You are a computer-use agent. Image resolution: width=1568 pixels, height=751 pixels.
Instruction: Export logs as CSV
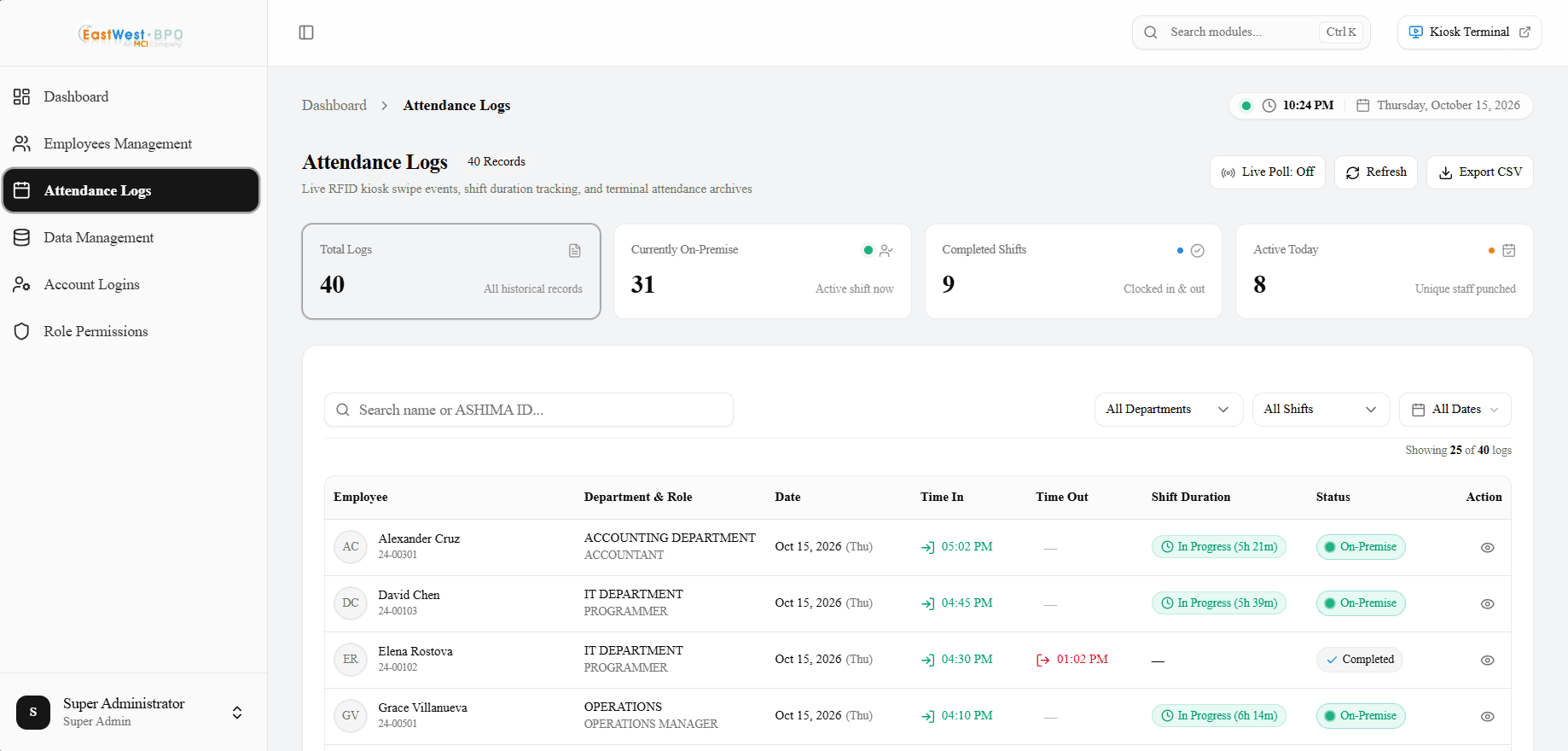(1480, 172)
